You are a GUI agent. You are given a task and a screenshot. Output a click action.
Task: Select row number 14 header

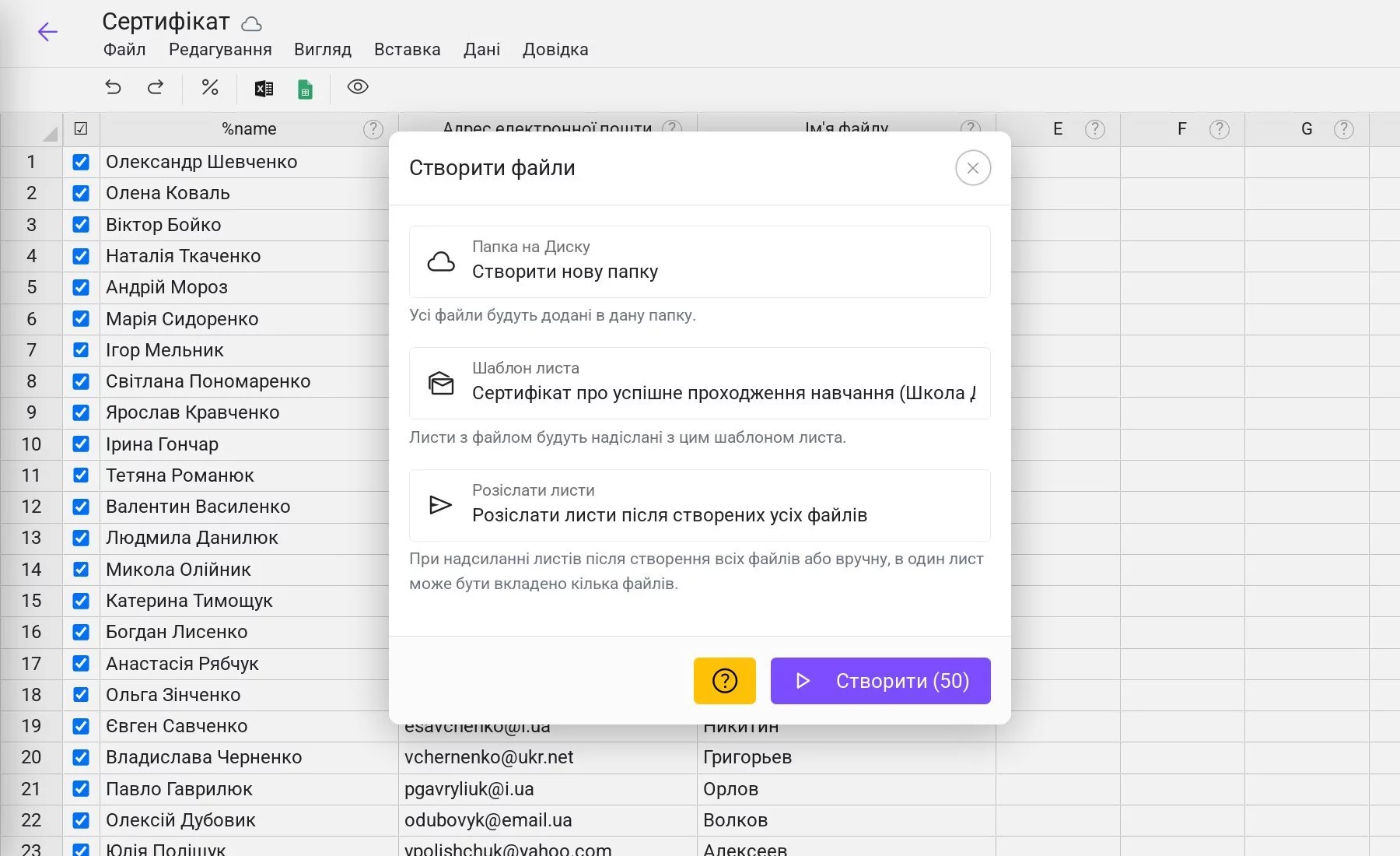tap(31, 570)
